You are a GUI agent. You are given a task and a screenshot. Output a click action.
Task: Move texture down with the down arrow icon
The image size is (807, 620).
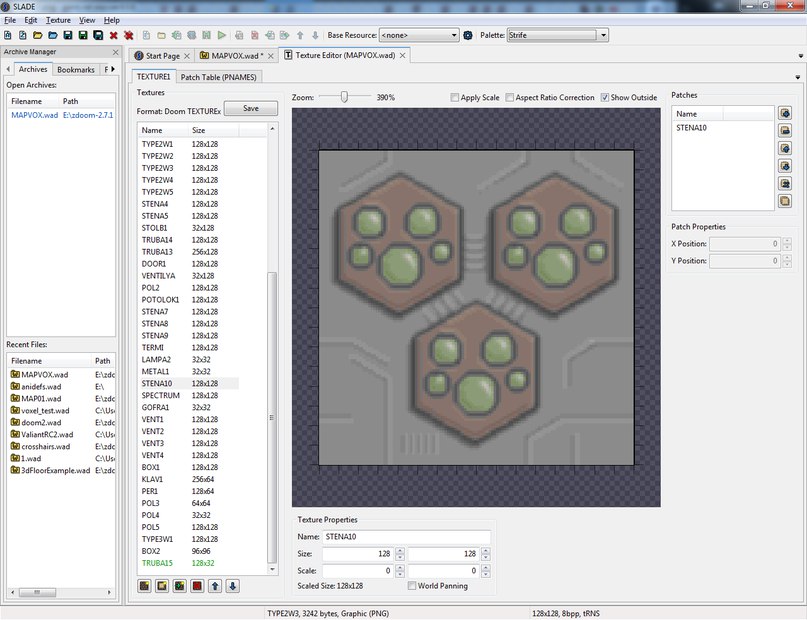(233, 586)
